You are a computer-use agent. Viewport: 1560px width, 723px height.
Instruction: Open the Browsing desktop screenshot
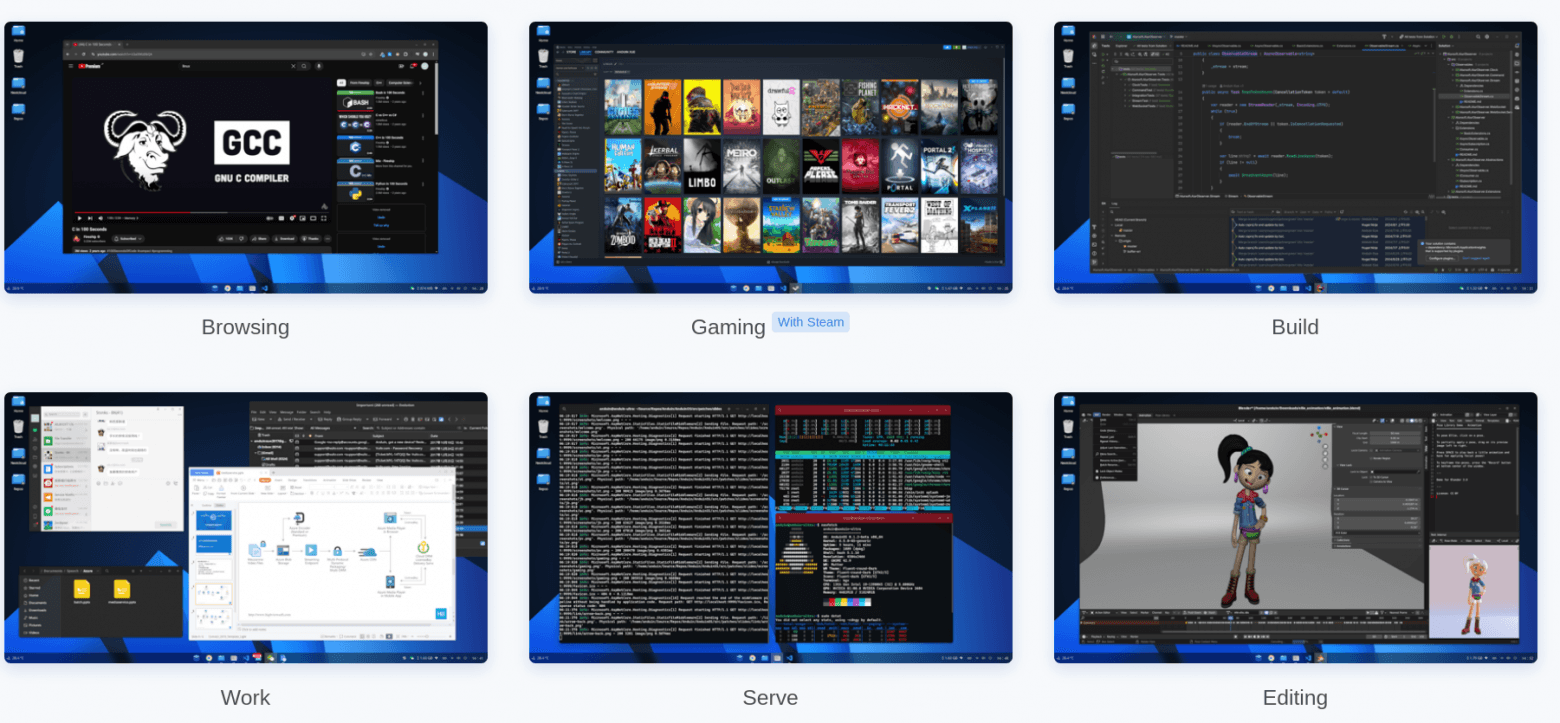coord(246,157)
